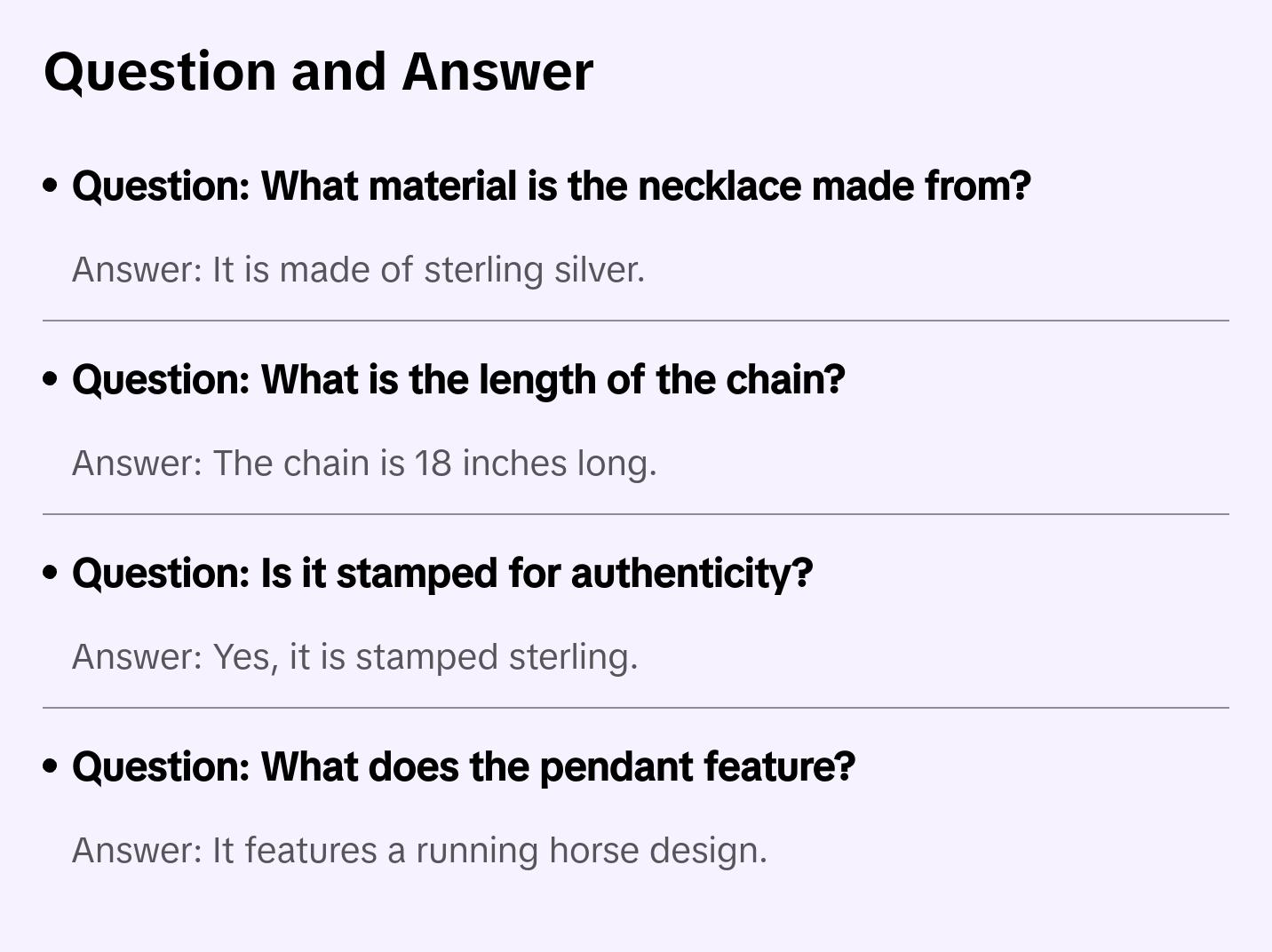Expand the necklace material question

click(551, 186)
